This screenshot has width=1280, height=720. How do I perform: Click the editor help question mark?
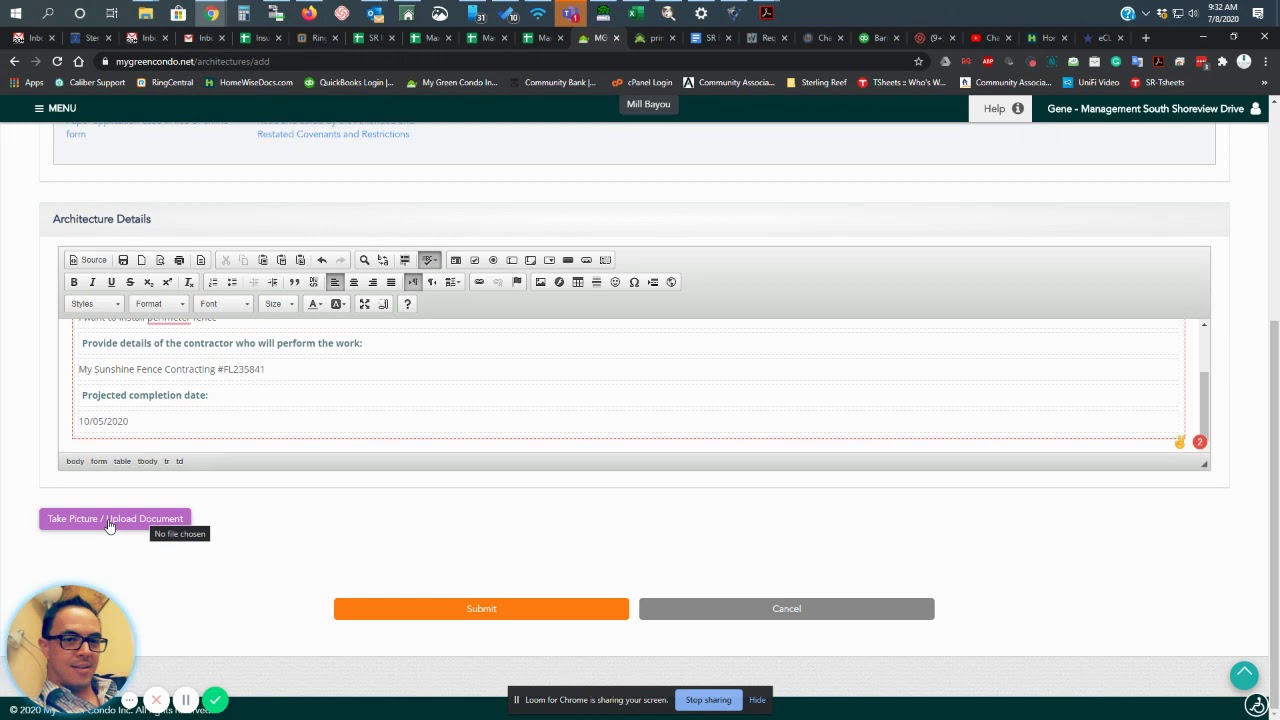407,304
